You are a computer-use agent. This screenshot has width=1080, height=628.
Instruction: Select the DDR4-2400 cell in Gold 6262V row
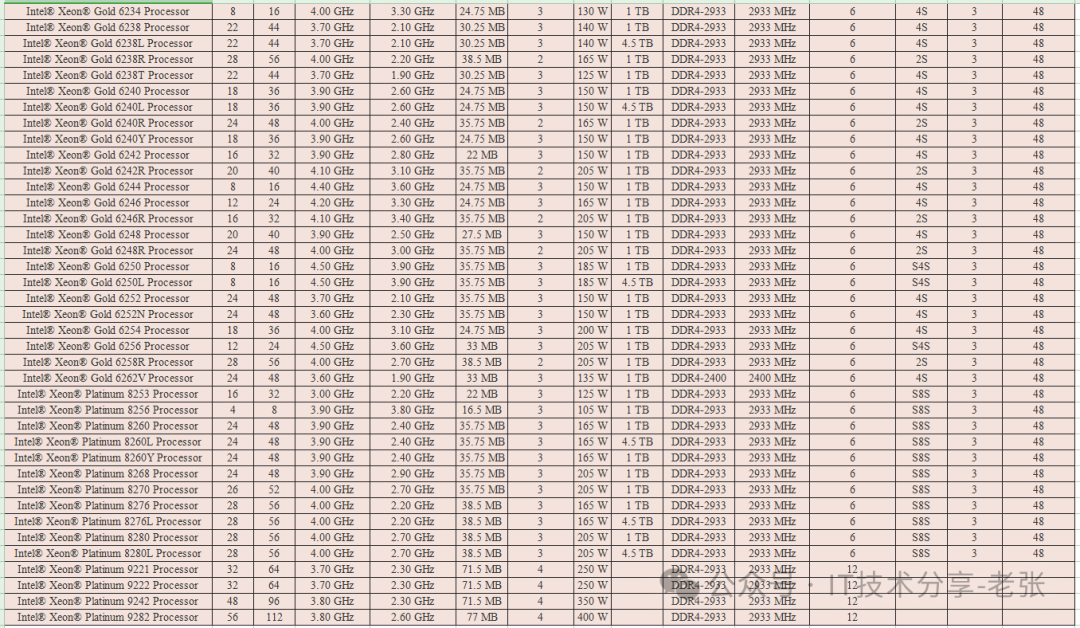click(698, 378)
